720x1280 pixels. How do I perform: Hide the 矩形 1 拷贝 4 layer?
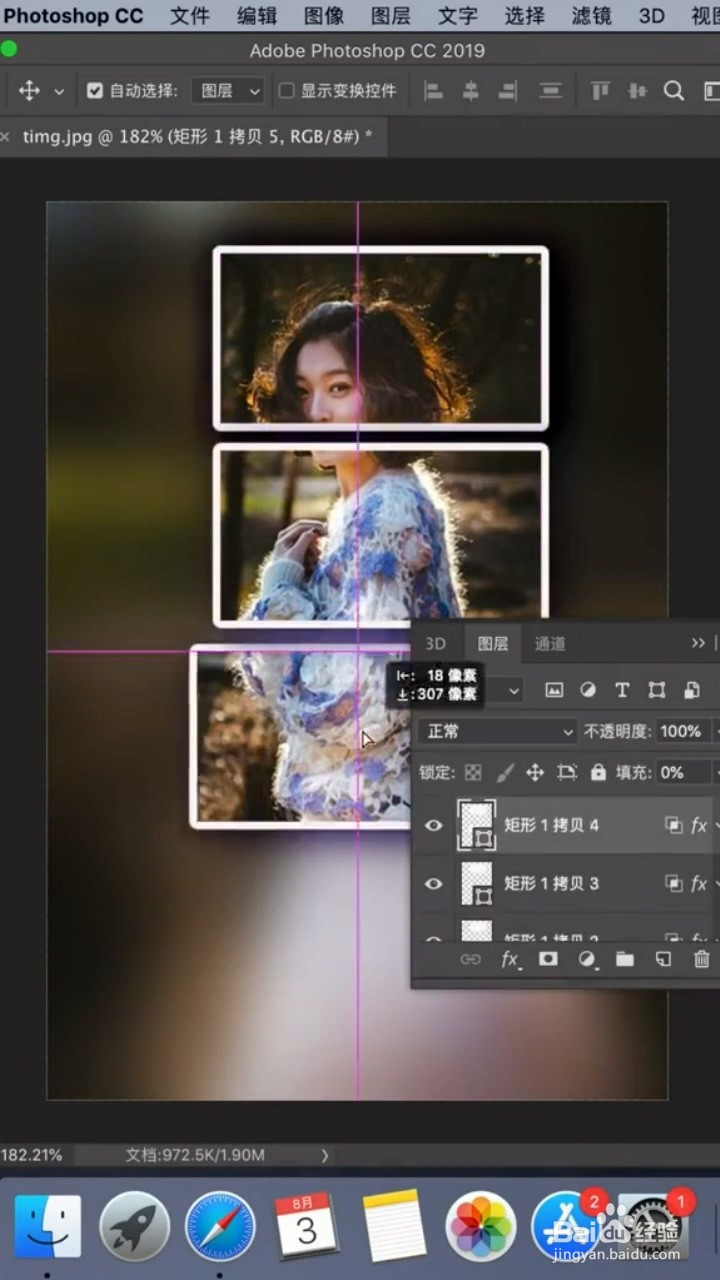[433, 826]
